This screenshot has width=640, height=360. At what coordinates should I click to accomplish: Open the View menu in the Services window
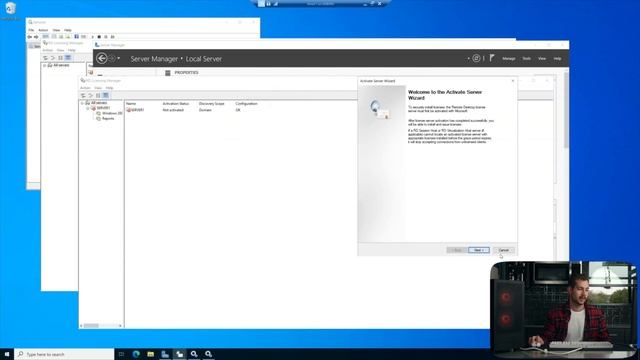pyautogui.click(x=56, y=30)
